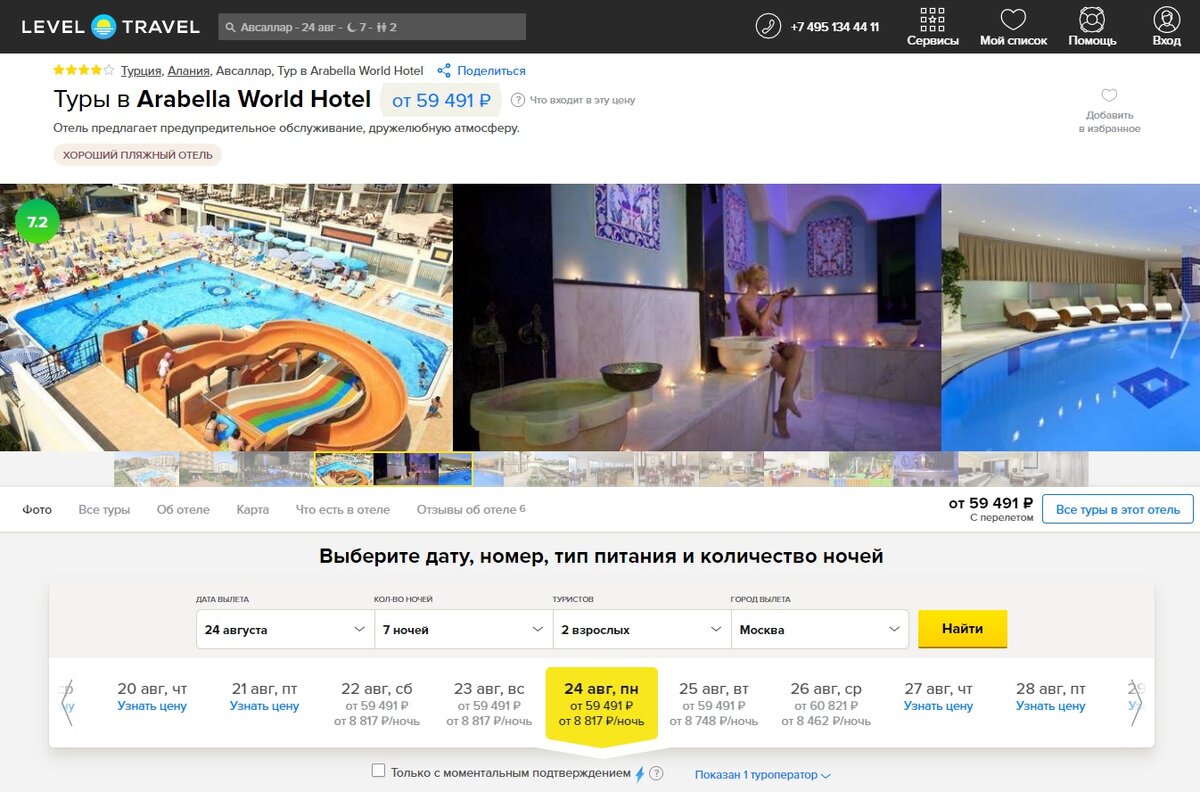Select the 25 авг, вт date
1200x792 pixels.
coord(714,704)
